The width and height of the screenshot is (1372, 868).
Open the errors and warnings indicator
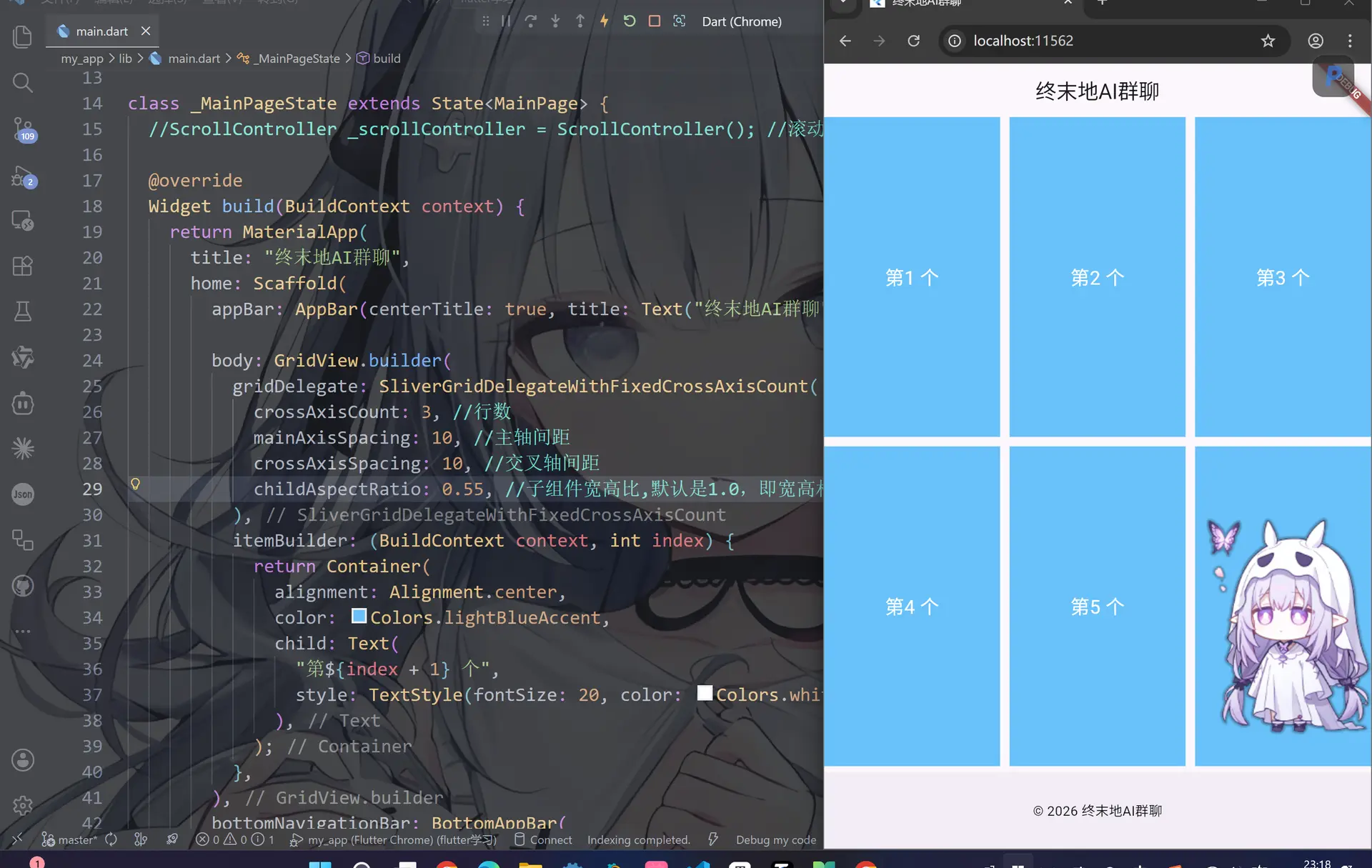pyautogui.click(x=235, y=840)
